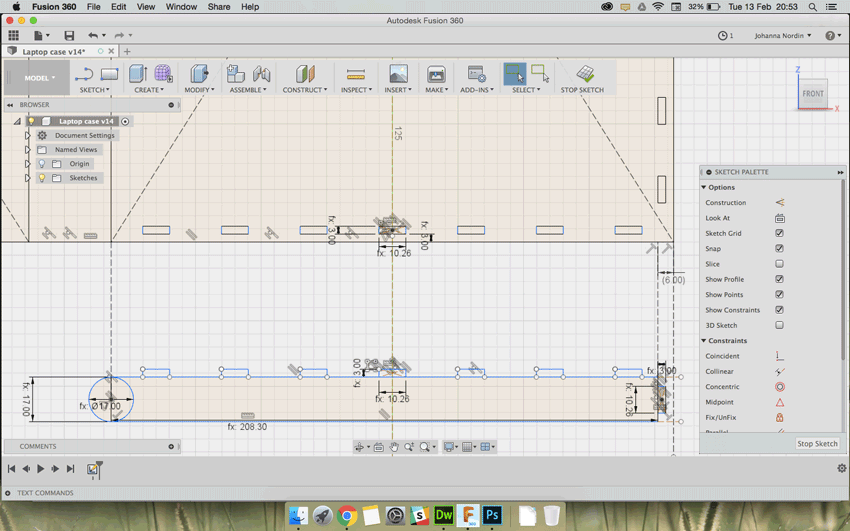
Task: Select the Inspect measure tool icon
Action: click(355, 74)
